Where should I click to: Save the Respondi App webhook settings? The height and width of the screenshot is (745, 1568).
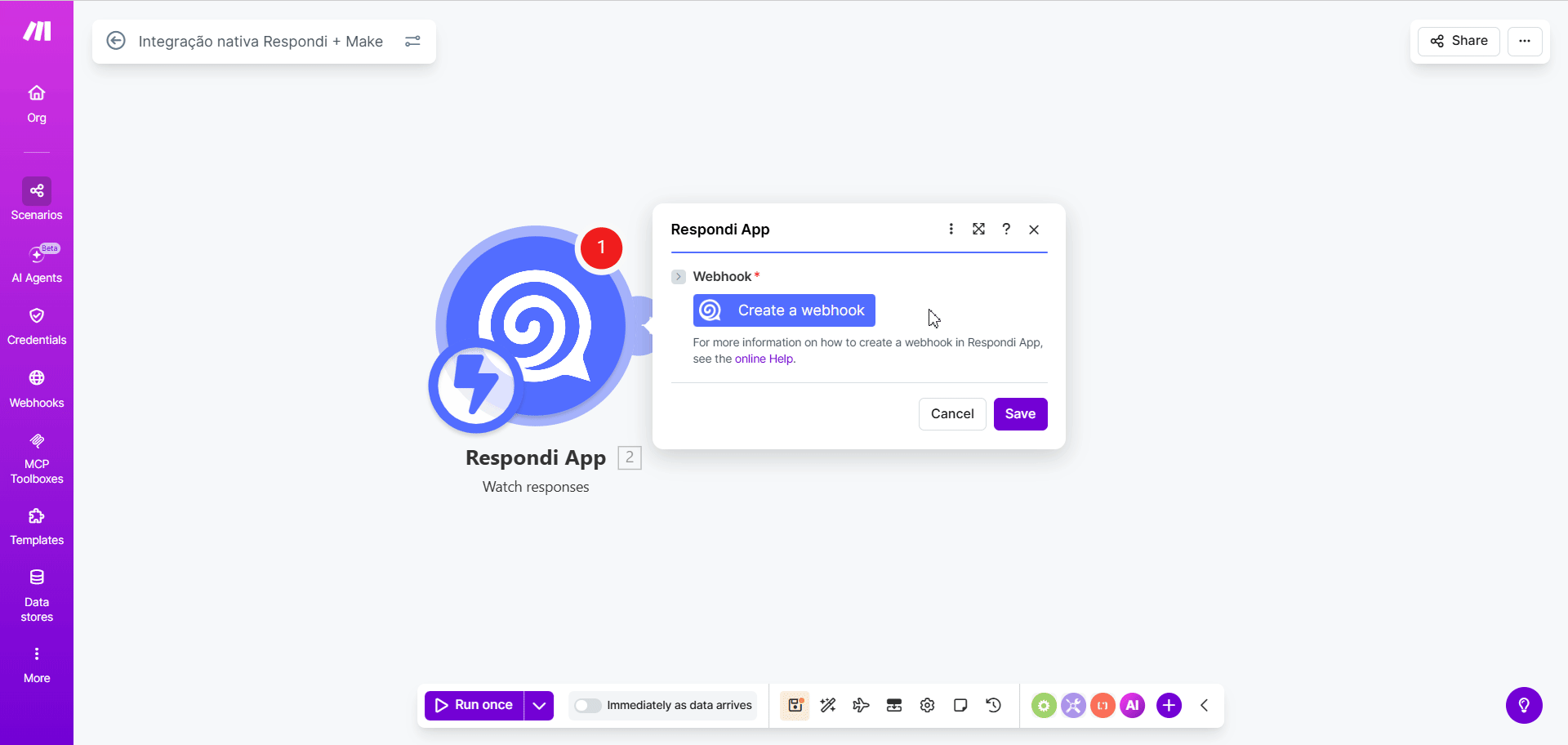pos(1020,414)
